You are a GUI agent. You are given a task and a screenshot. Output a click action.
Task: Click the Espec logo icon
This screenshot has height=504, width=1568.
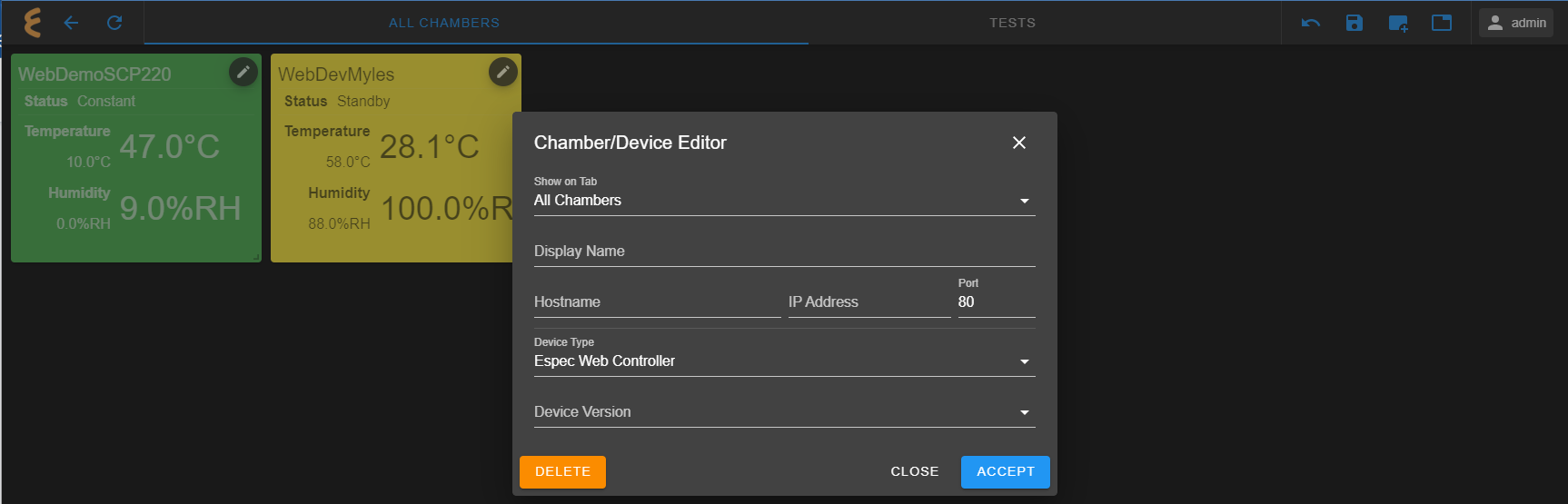click(33, 23)
